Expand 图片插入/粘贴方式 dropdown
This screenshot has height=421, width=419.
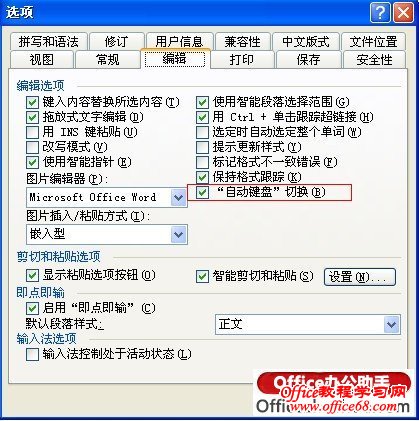[179, 234]
